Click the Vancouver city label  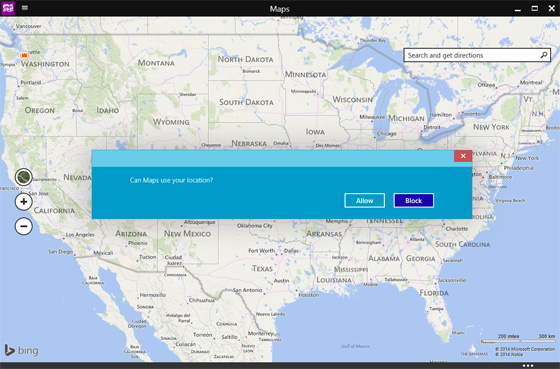[29, 26]
